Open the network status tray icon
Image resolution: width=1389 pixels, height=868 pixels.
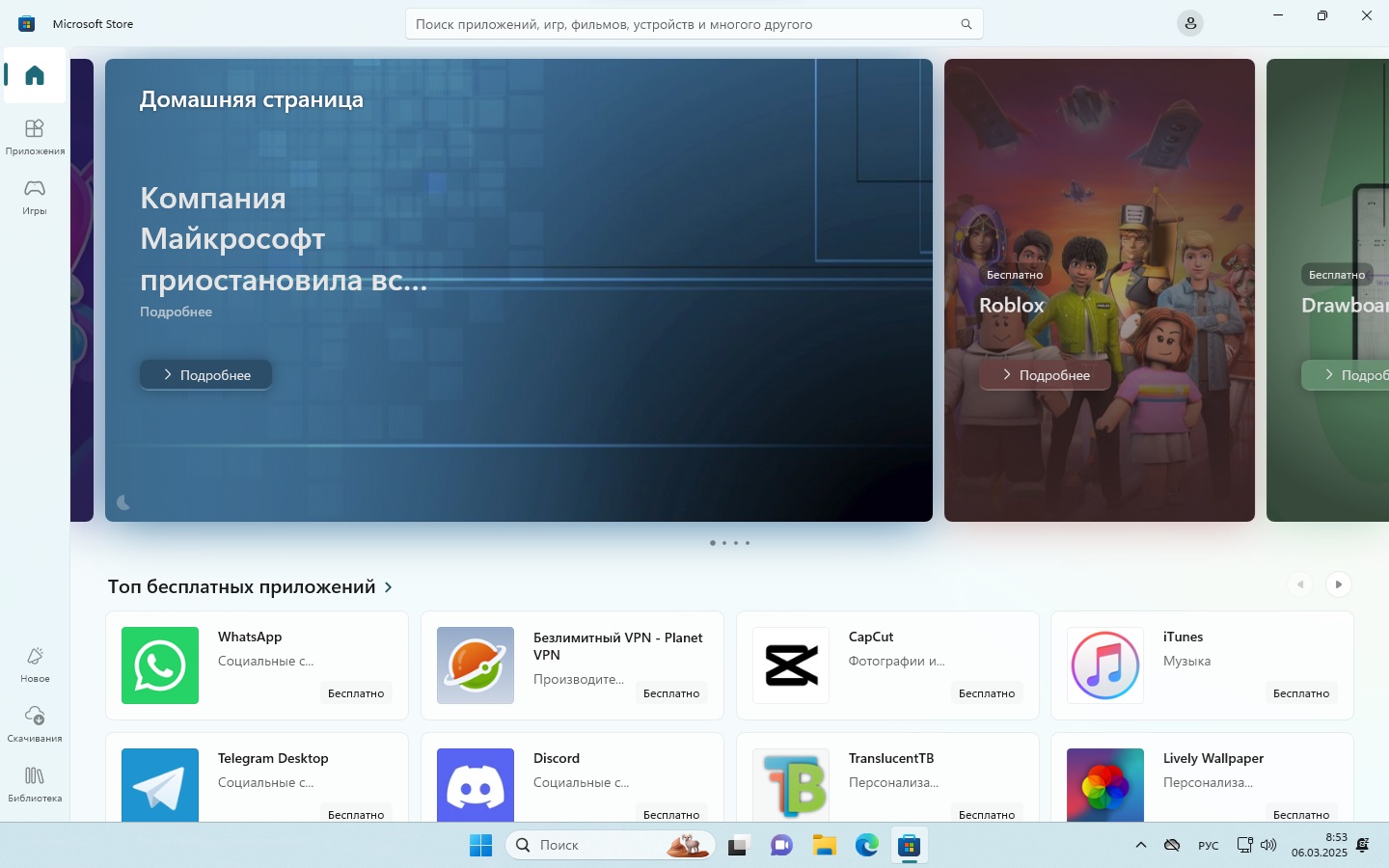click(x=1245, y=845)
